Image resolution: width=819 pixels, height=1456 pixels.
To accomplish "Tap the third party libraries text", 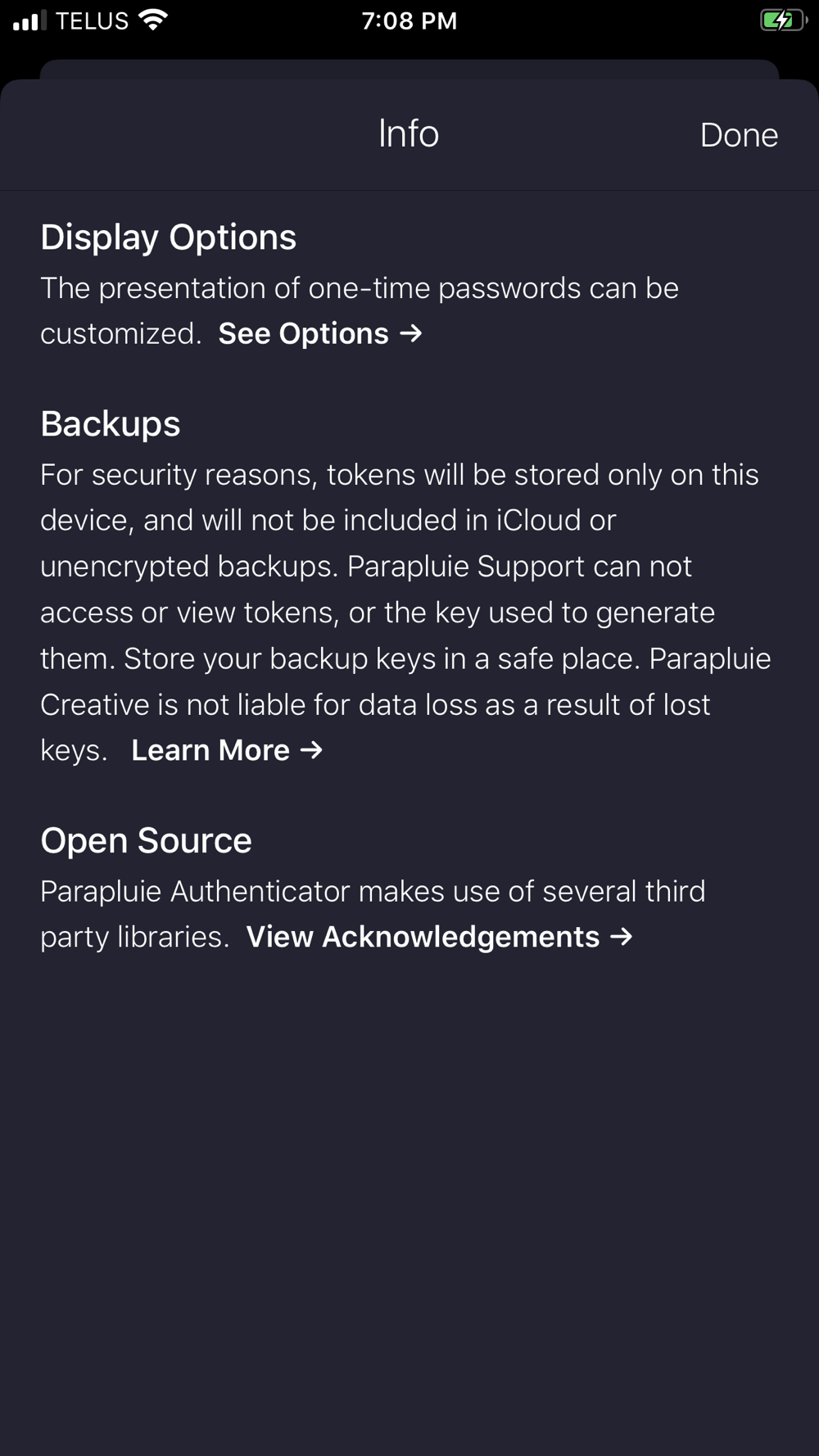I will (x=373, y=892).
